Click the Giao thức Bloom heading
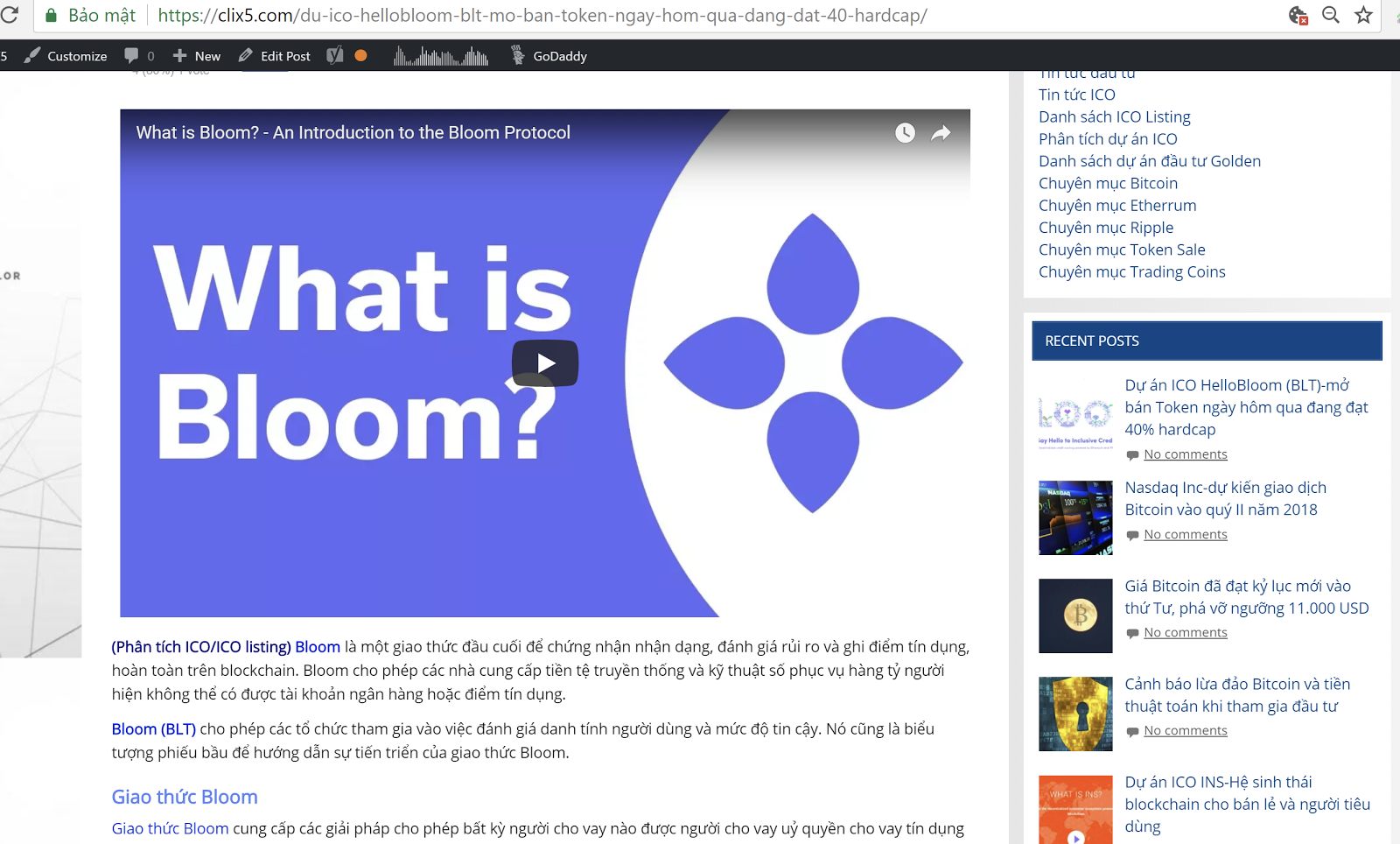The height and width of the screenshot is (844, 1400). pos(185,797)
